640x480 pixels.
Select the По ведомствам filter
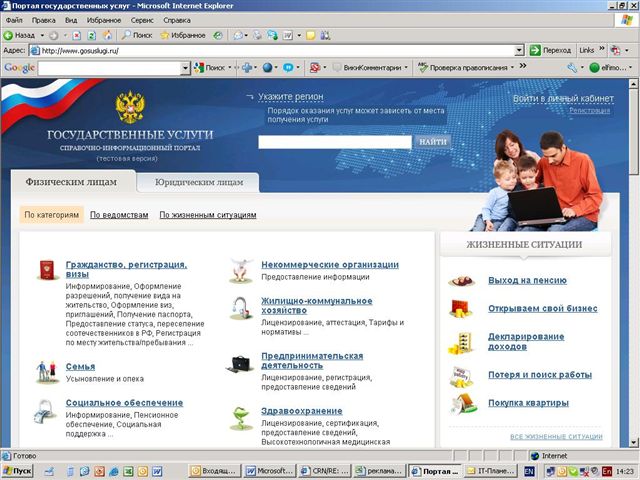[x=119, y=215]
